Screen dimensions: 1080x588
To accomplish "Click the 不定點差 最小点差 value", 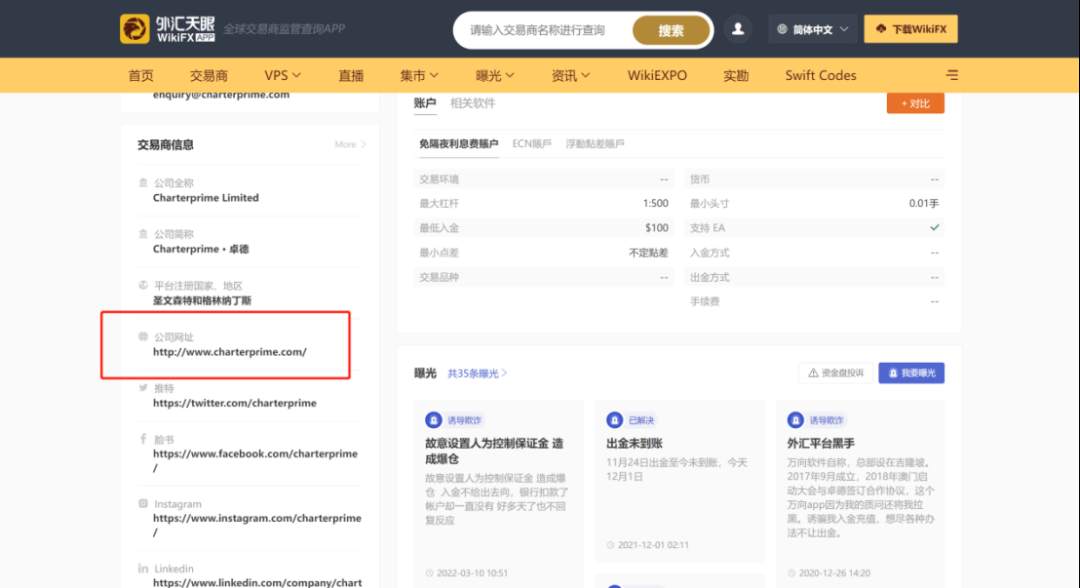I will coord(649,253).
